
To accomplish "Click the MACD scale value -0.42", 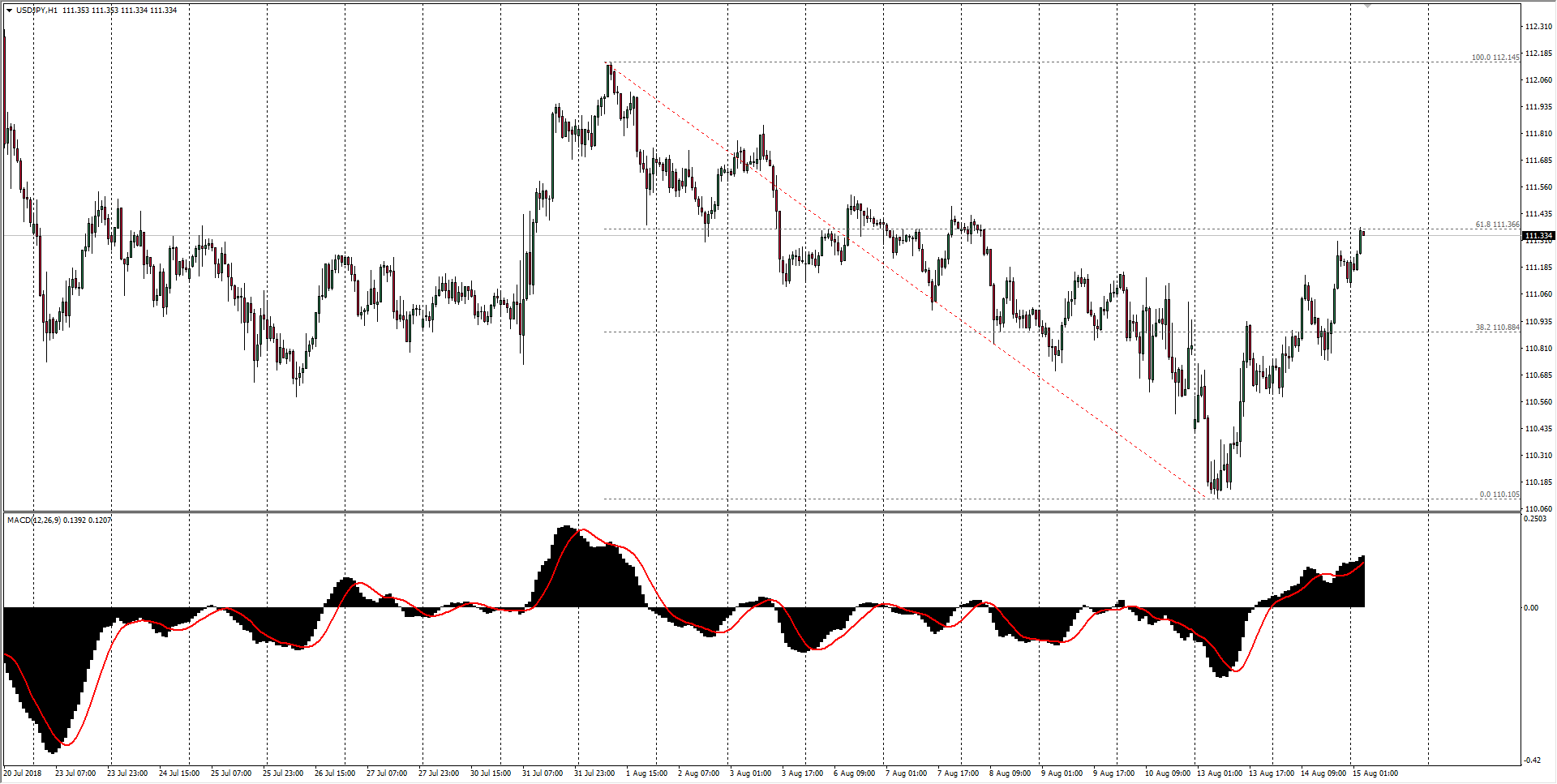I will pos(1532,760).
